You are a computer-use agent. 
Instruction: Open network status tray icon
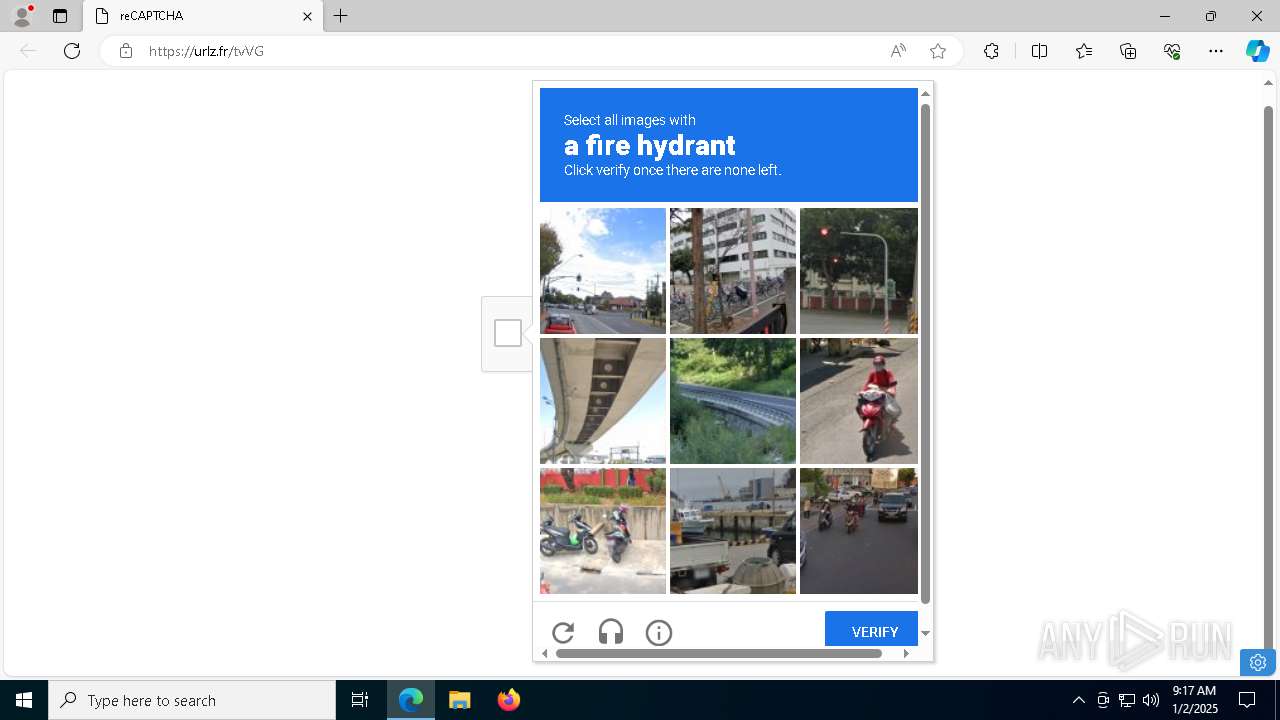pos(1127,700)
